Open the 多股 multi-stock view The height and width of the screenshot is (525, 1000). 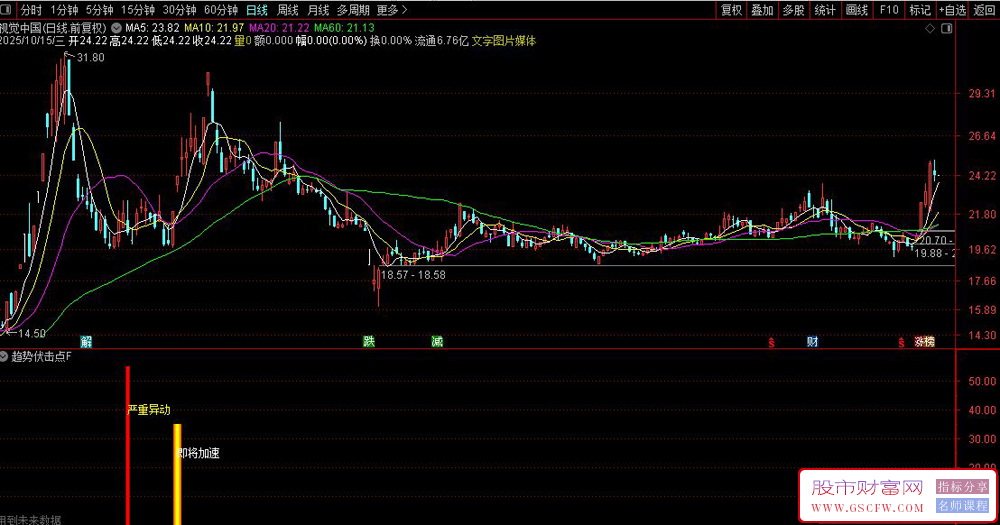[793, 10]
